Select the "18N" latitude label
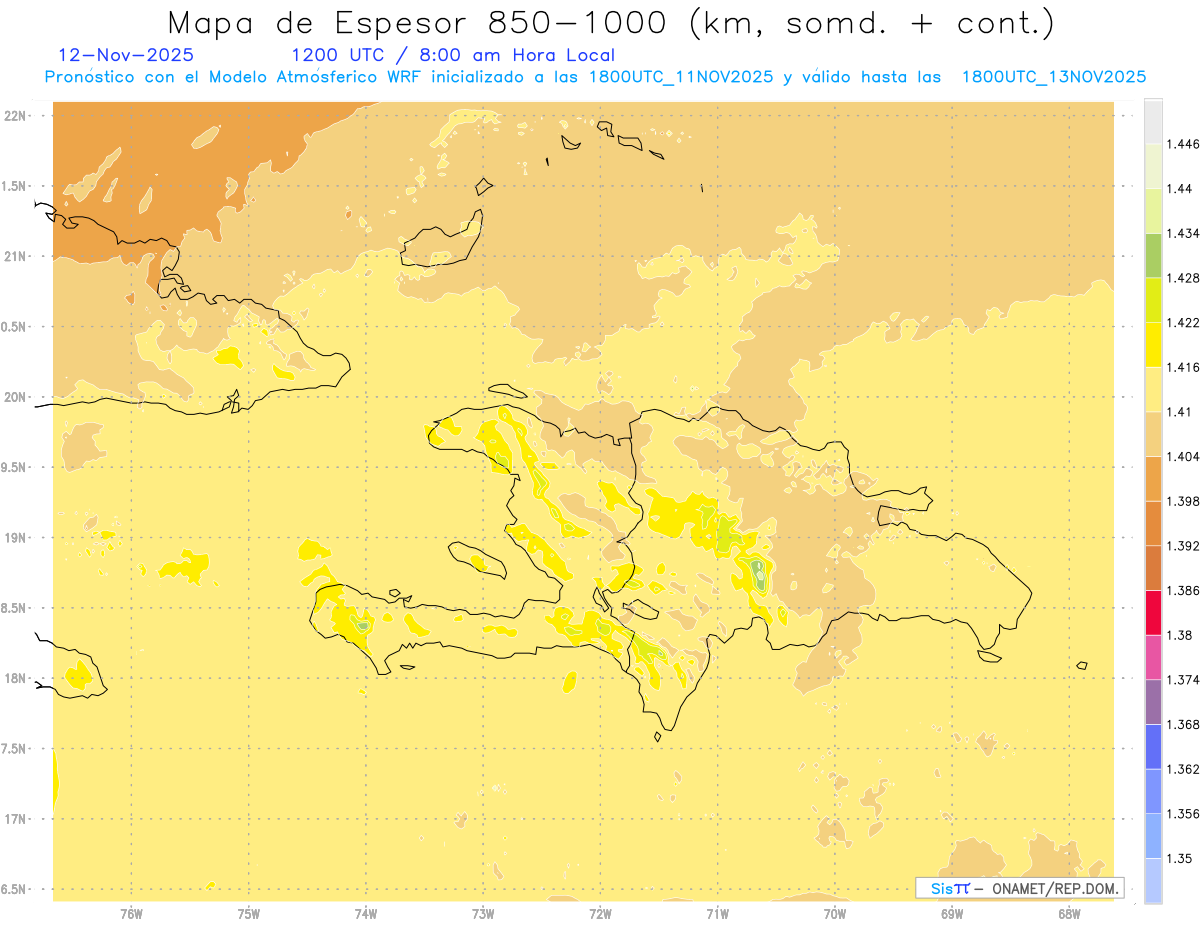1200x927 pixels. 15,678
